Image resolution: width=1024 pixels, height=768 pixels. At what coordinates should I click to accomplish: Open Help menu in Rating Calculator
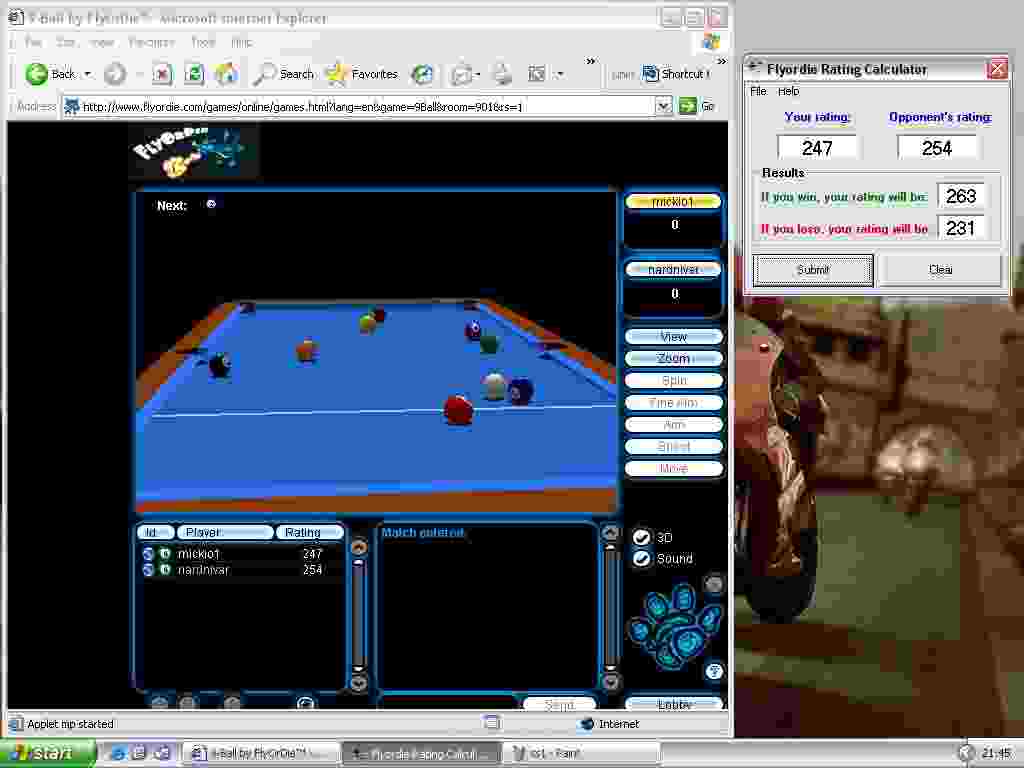[788, 91]
